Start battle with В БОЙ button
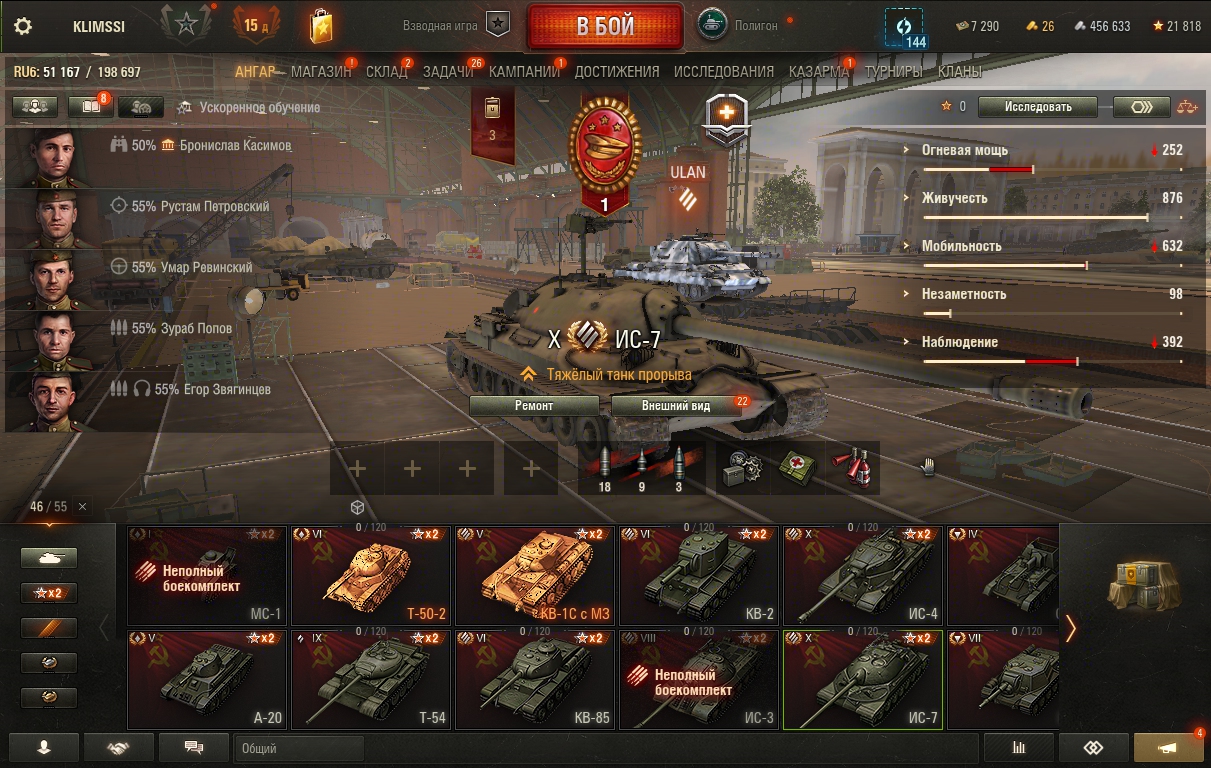 click(605, 27)
